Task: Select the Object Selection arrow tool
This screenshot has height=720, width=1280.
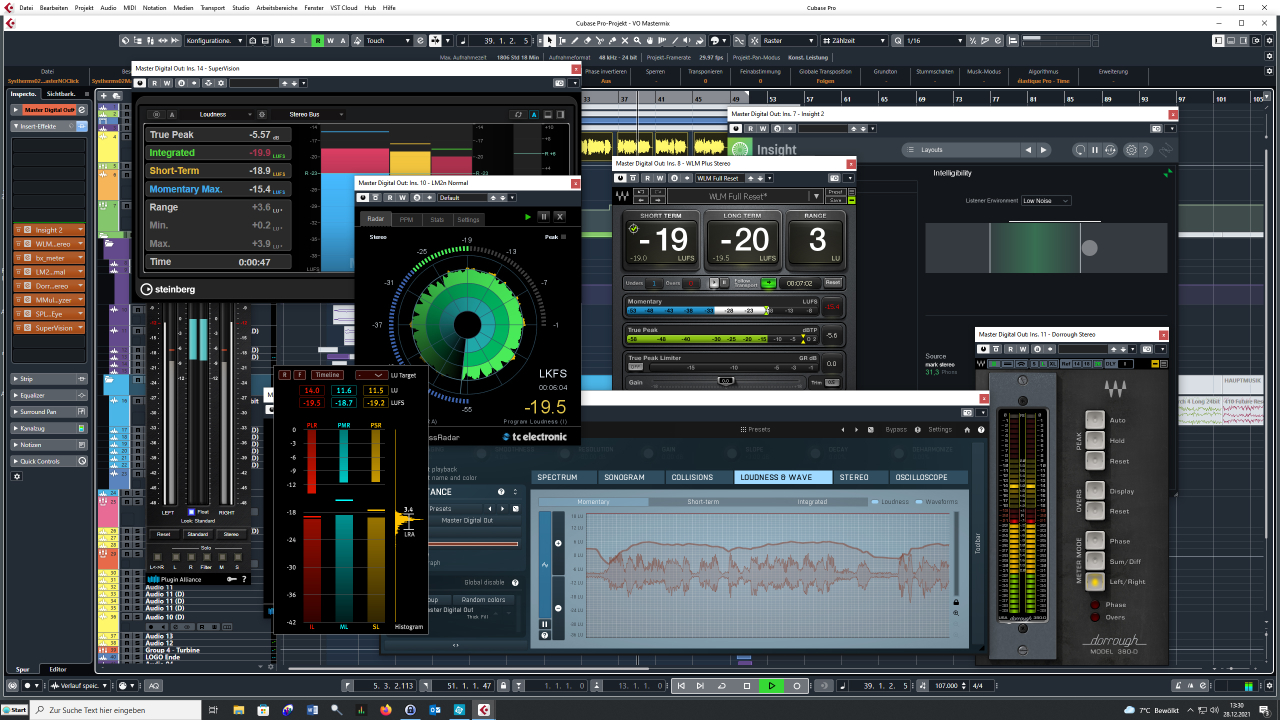Action: coord(549,41)
